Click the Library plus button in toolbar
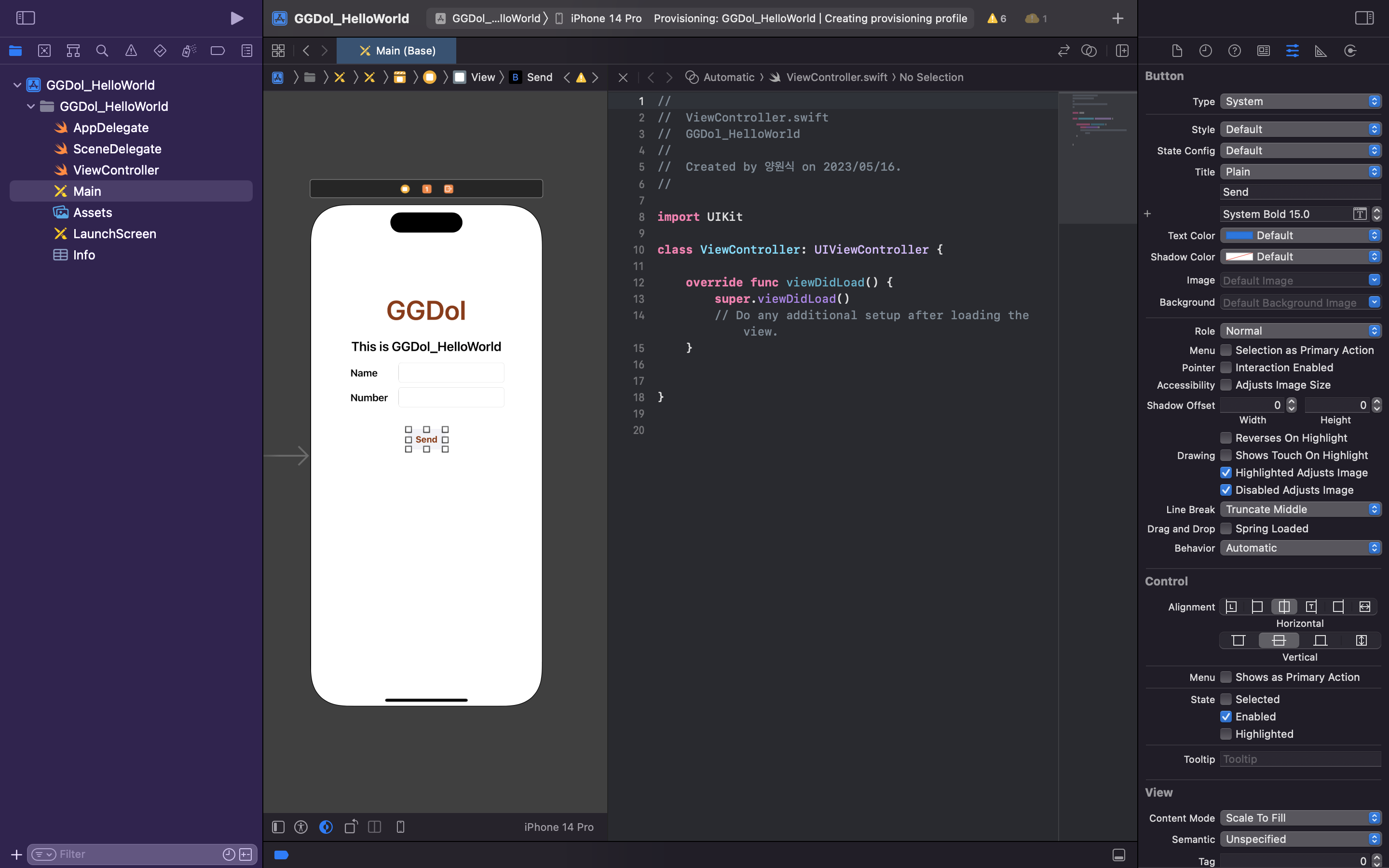The height and width of the screenshot is (868, 1389). (1117, 18)
